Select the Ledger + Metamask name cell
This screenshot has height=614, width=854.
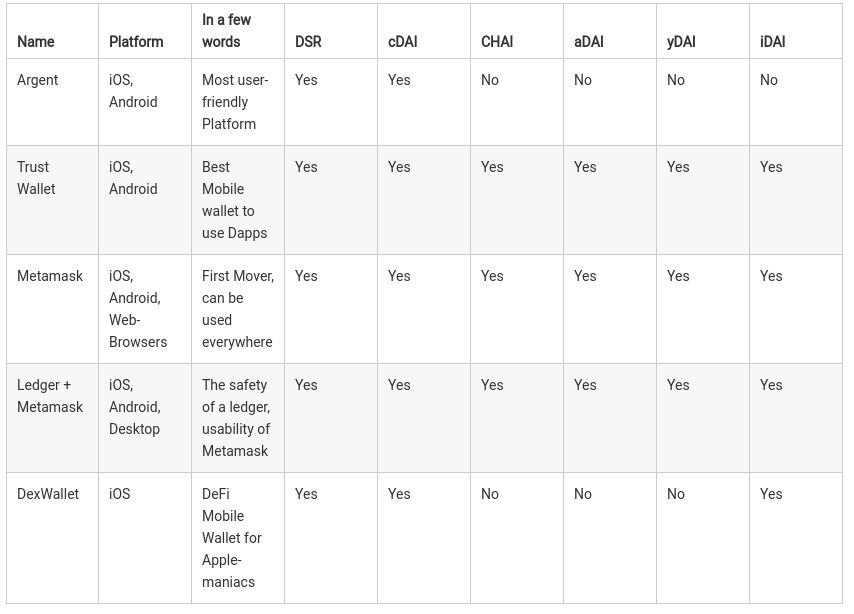coord(50,396)
